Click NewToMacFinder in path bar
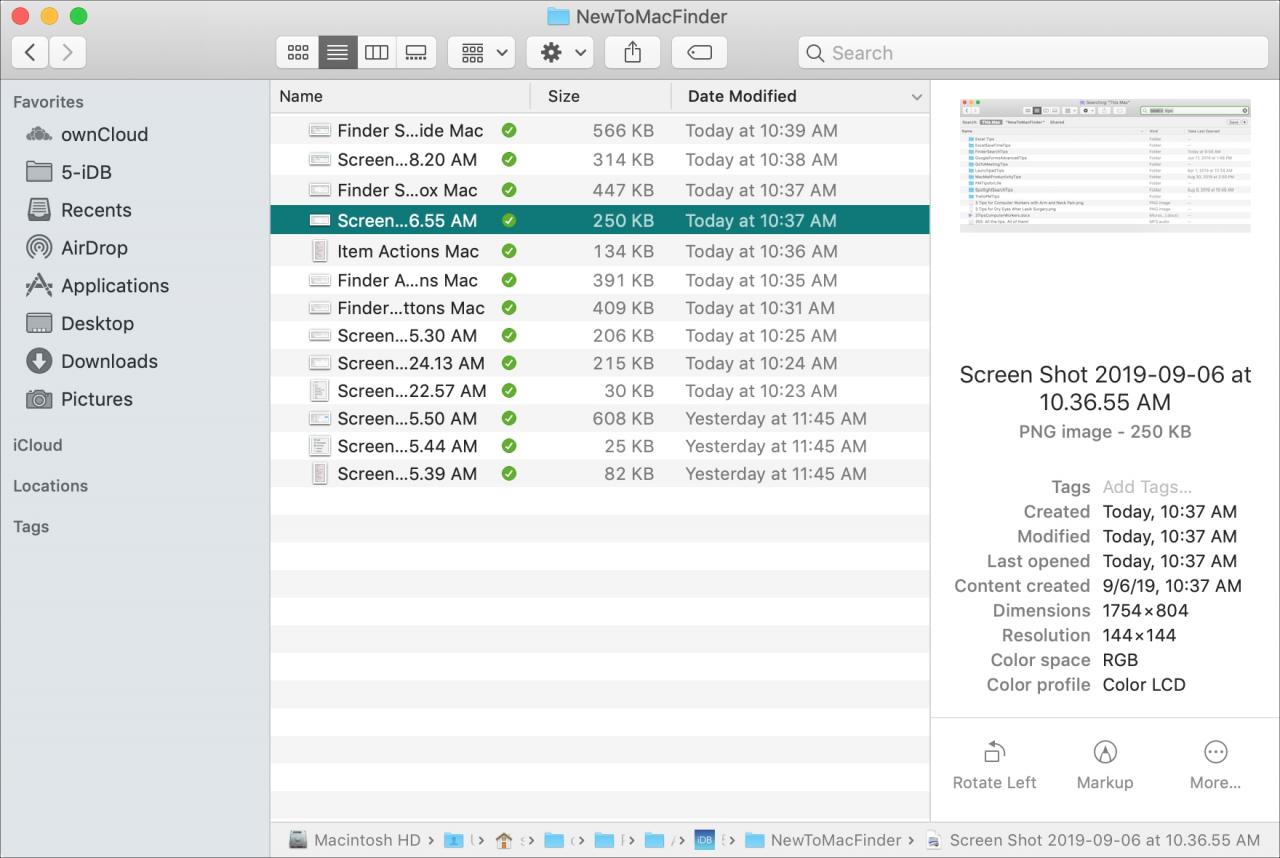 coord(823,840)
